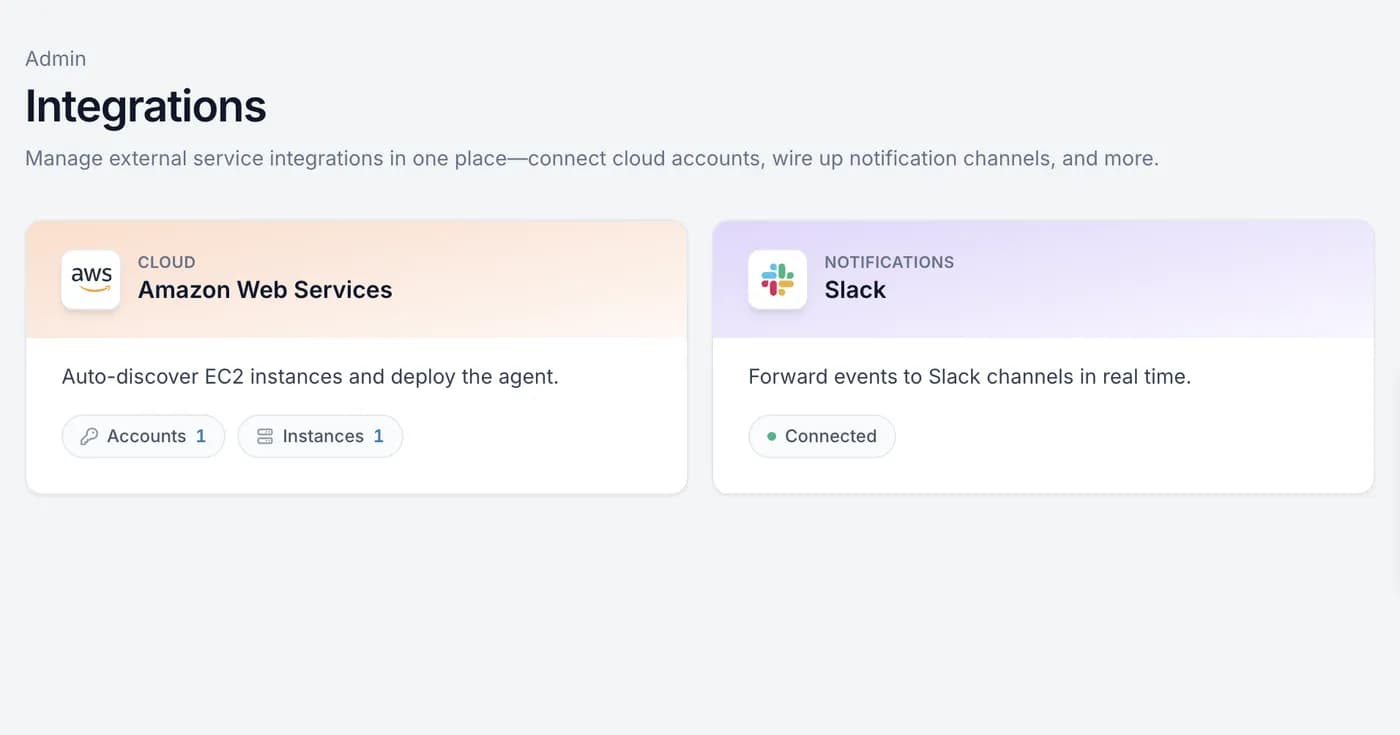
Task: Click "Forward events to Slack channels in real time."
Action: pos(970,377)
